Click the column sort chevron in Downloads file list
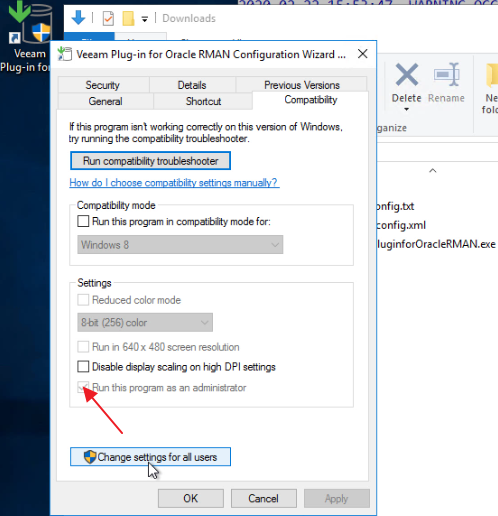The width and height of the screenshot is (498, 516). click(x=433, y=171)
